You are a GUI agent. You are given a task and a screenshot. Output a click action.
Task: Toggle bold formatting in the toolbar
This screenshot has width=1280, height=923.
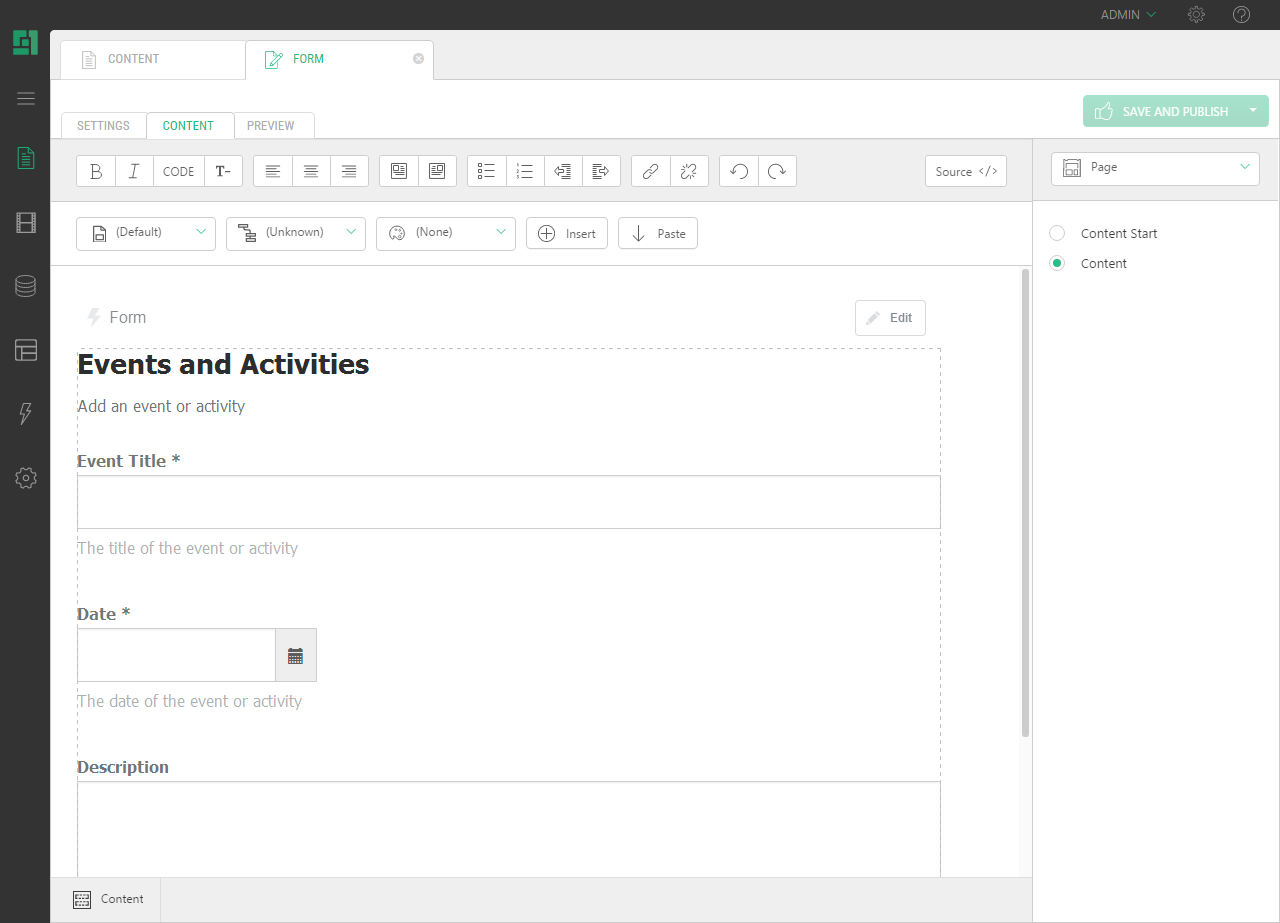tap(96, 171)
